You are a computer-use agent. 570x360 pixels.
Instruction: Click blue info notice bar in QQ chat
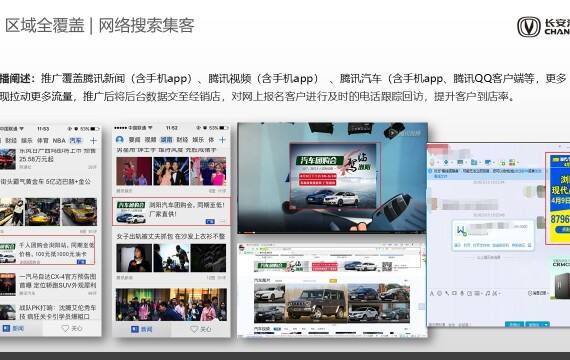point(485,173)
